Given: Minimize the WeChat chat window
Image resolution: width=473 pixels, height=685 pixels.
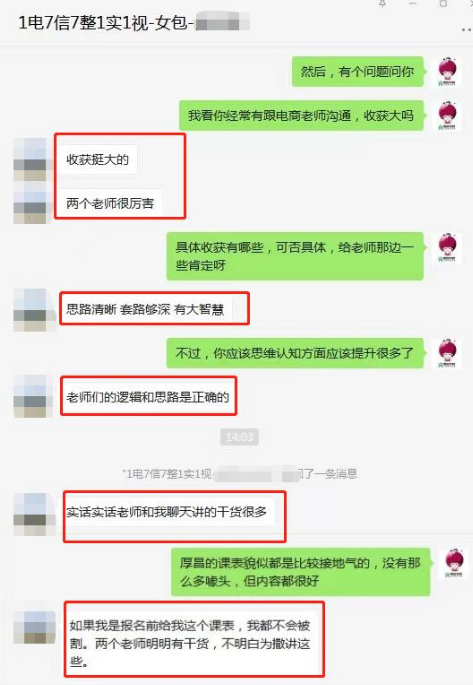Looking at the screenshot, I should coord(413,3).
